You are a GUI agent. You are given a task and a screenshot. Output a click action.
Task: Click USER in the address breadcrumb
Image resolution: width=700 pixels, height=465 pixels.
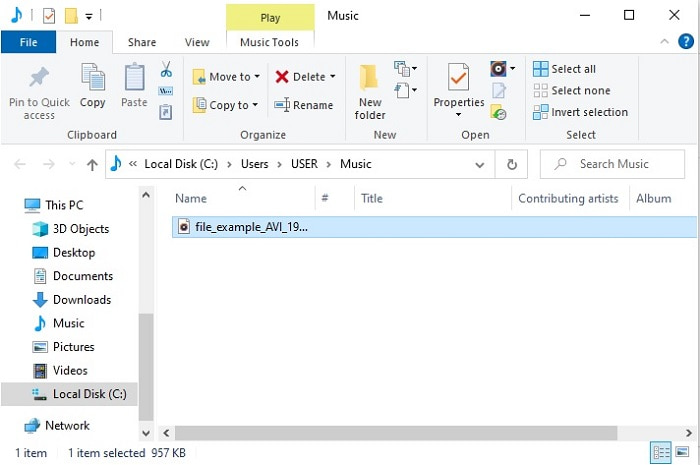click(x=304, y=164)
